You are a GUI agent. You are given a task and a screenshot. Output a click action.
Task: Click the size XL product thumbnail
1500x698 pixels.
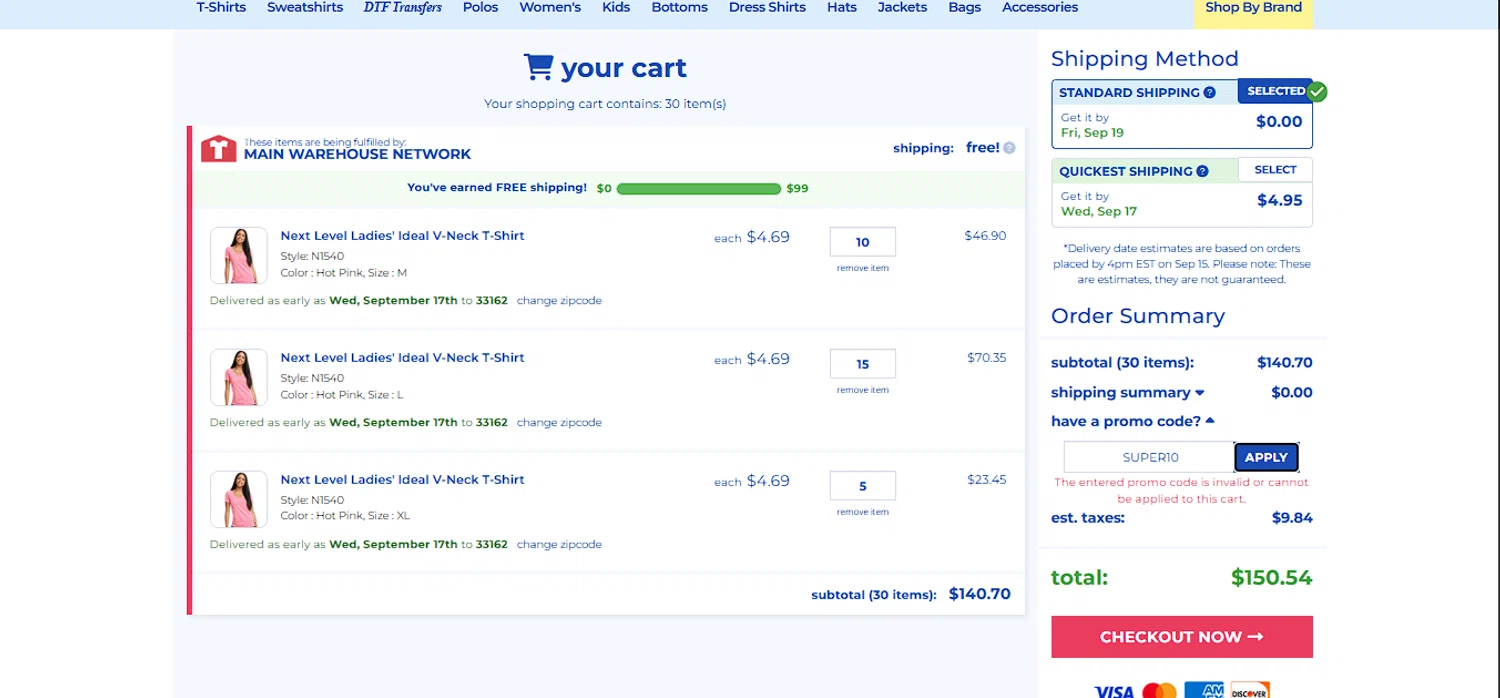[239, 499]
